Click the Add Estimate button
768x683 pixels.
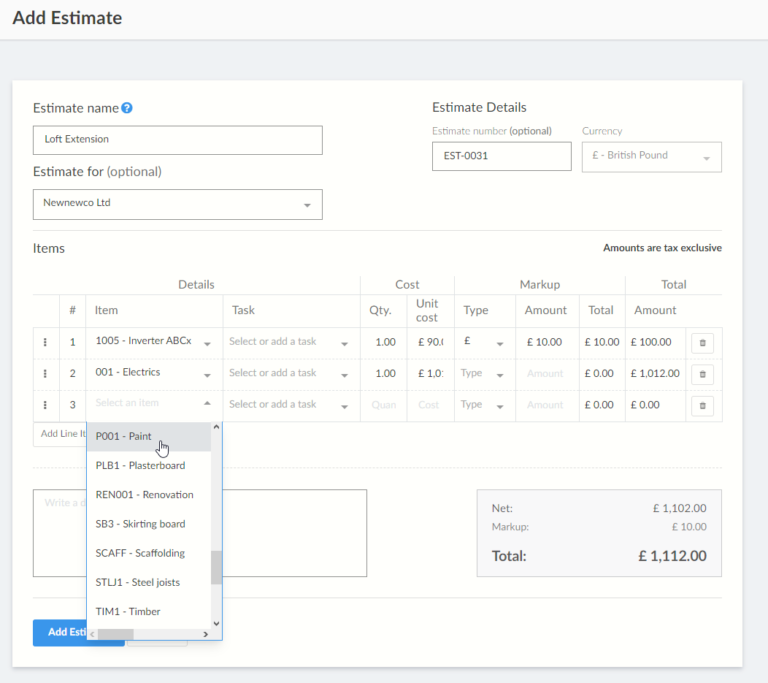60,633
